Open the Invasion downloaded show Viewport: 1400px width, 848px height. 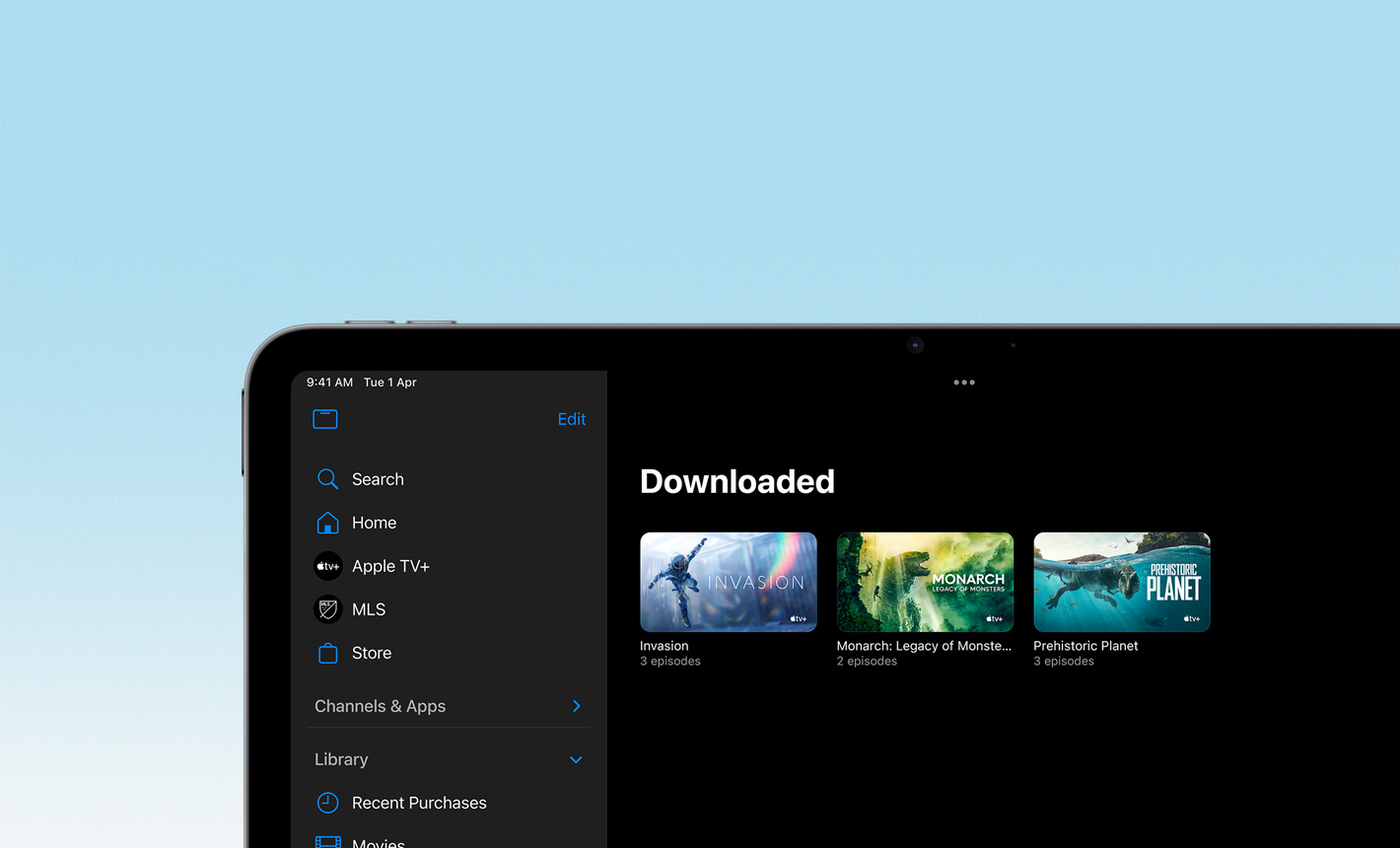tap(728, 582)
